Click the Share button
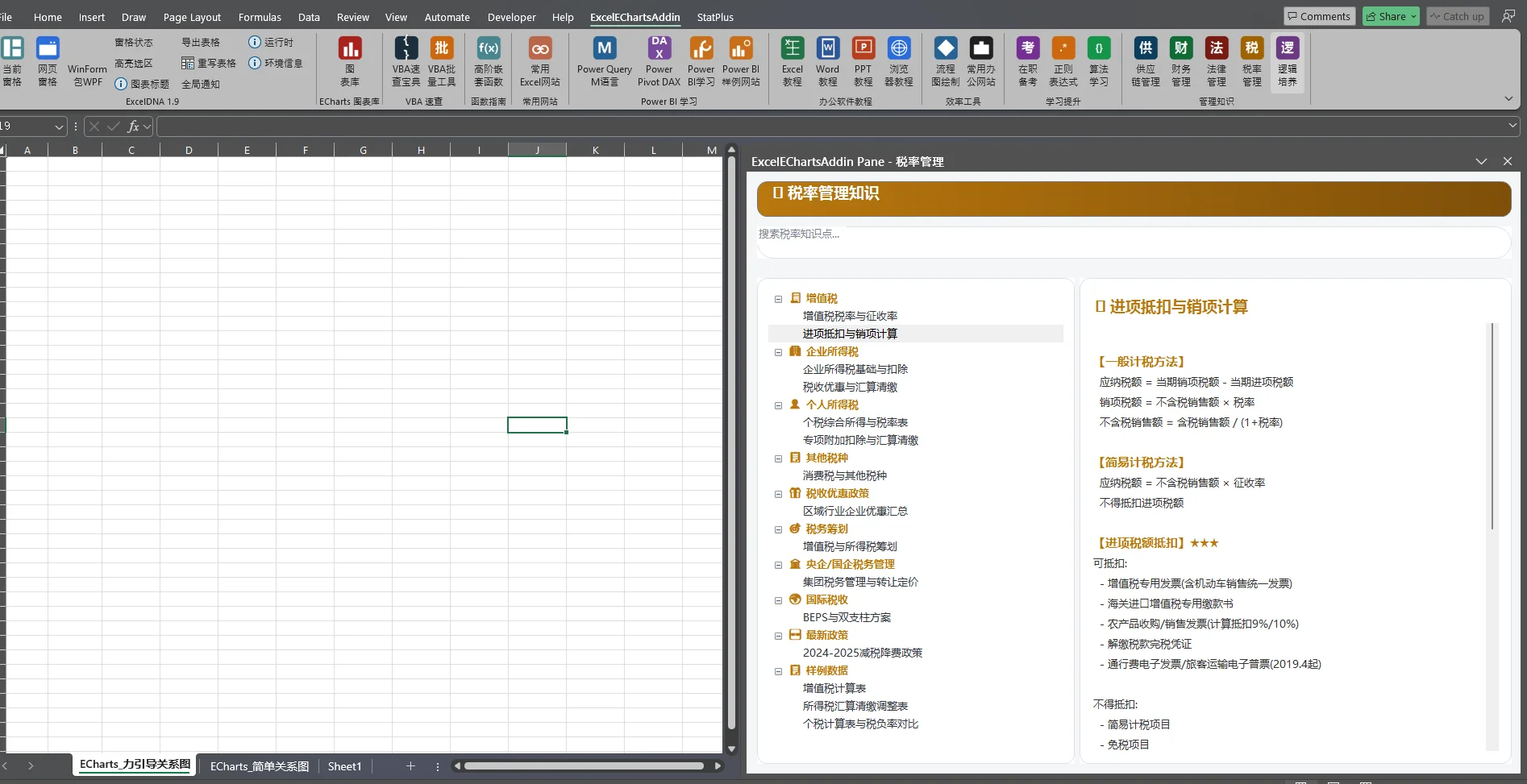1527x784 pixels. pos(1391,16)
